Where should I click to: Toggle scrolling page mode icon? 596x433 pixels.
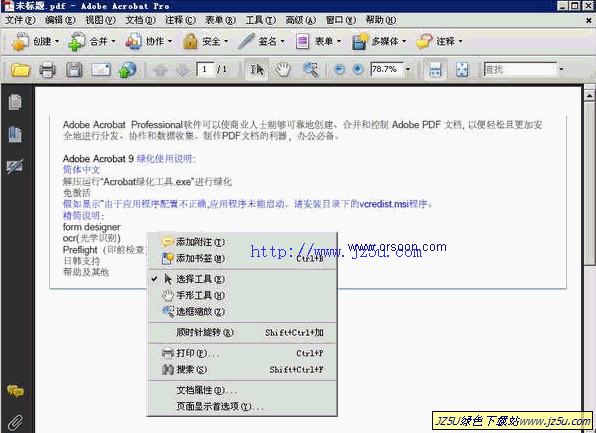(435, 70)
